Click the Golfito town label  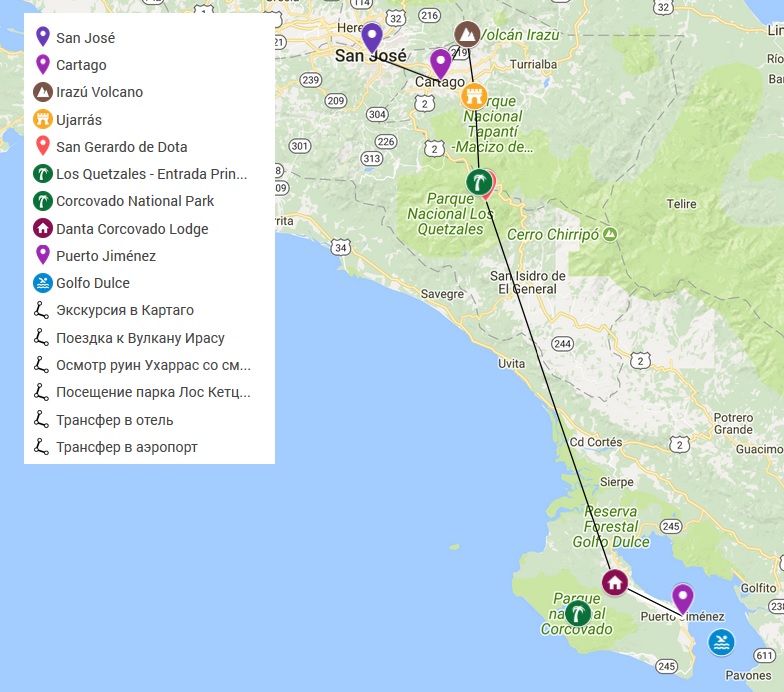[758, 588]
